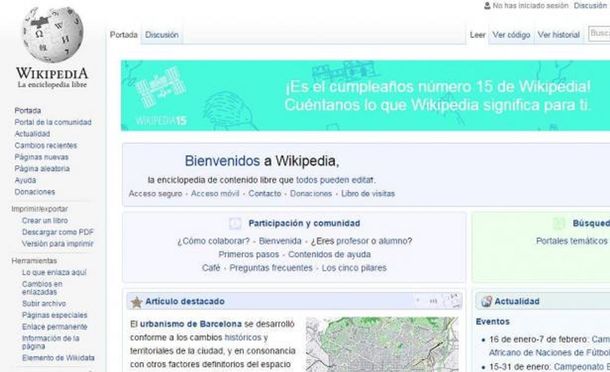Open the Barcelona urbanism map thumbnail
Viewport: 610px width, 372px height.
(x=382, y=344)
